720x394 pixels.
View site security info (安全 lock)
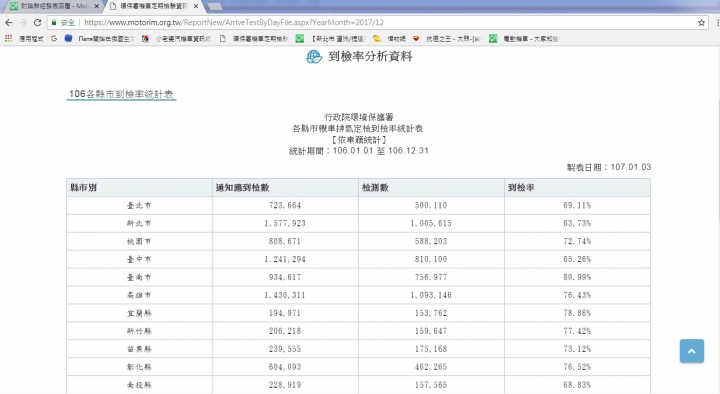click(x=63, y=23)
